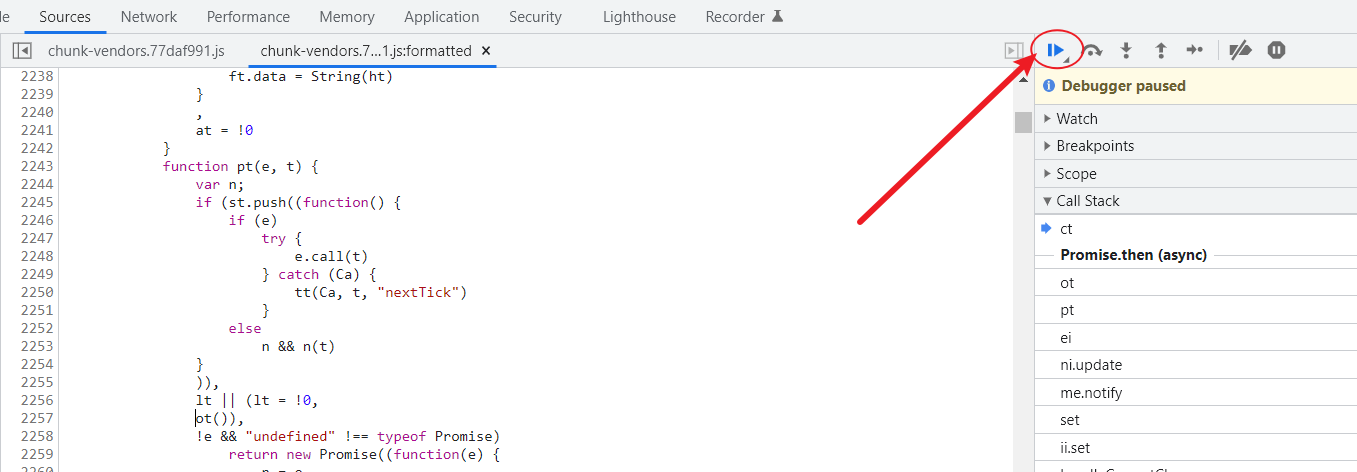This screenshot has width=1357, height=472.
Task: Deactivate breakpoints with the toggle icon
Action: click(x=1240, y=50)
